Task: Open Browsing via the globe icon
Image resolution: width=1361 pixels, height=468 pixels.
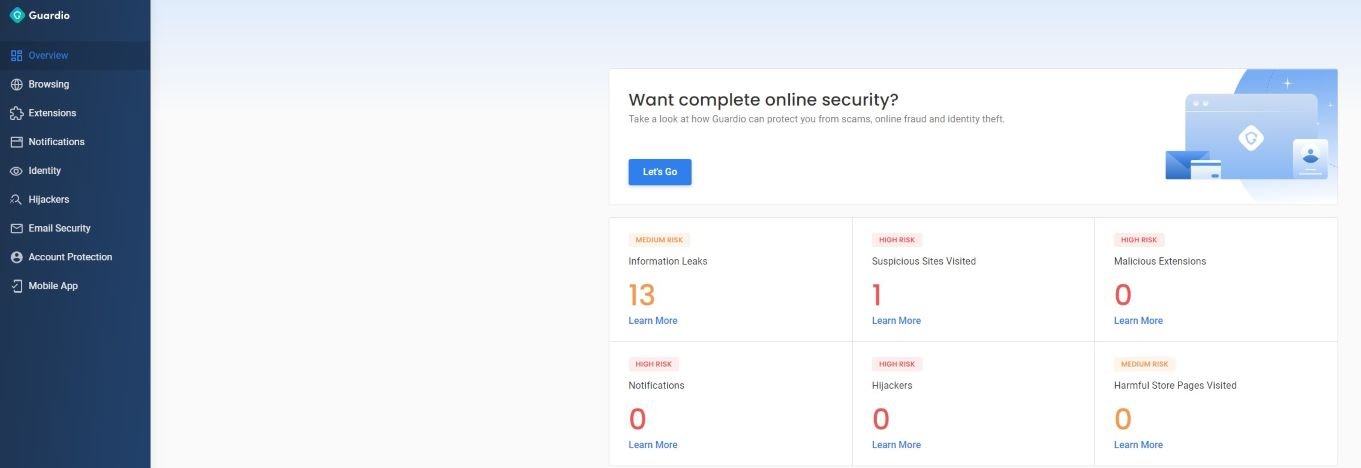Action: pos(16,85)
